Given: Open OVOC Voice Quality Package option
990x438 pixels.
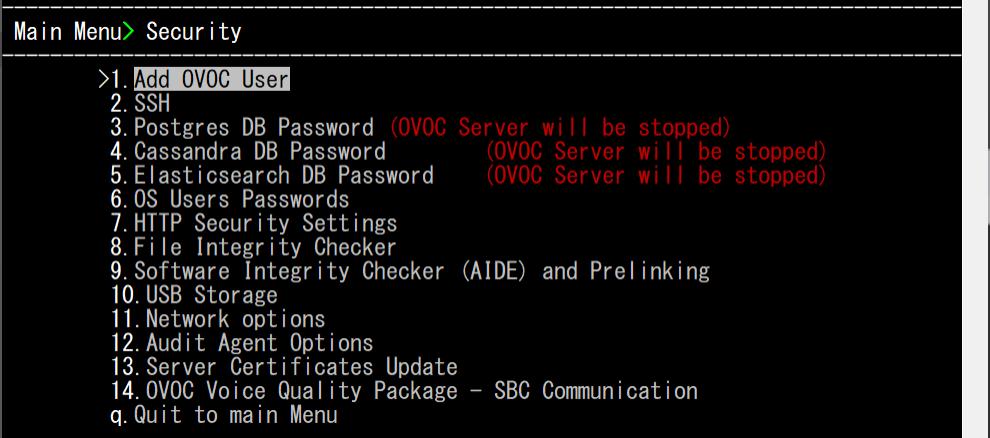Looking at the screenshot, I should coord(421,391).
